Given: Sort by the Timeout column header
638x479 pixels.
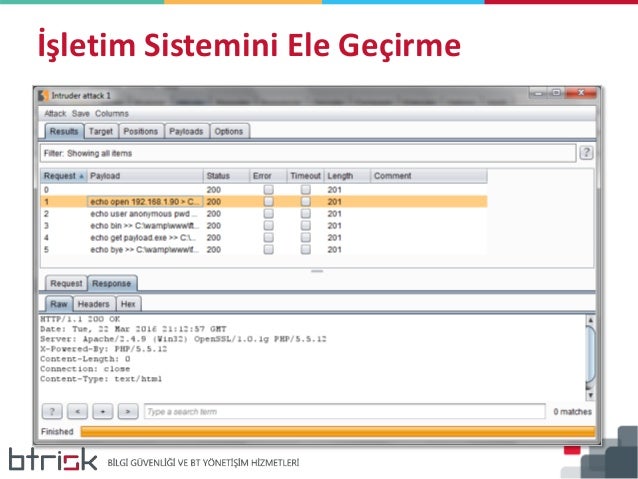Looking at the screenshot, I should [x=306, y=176].
